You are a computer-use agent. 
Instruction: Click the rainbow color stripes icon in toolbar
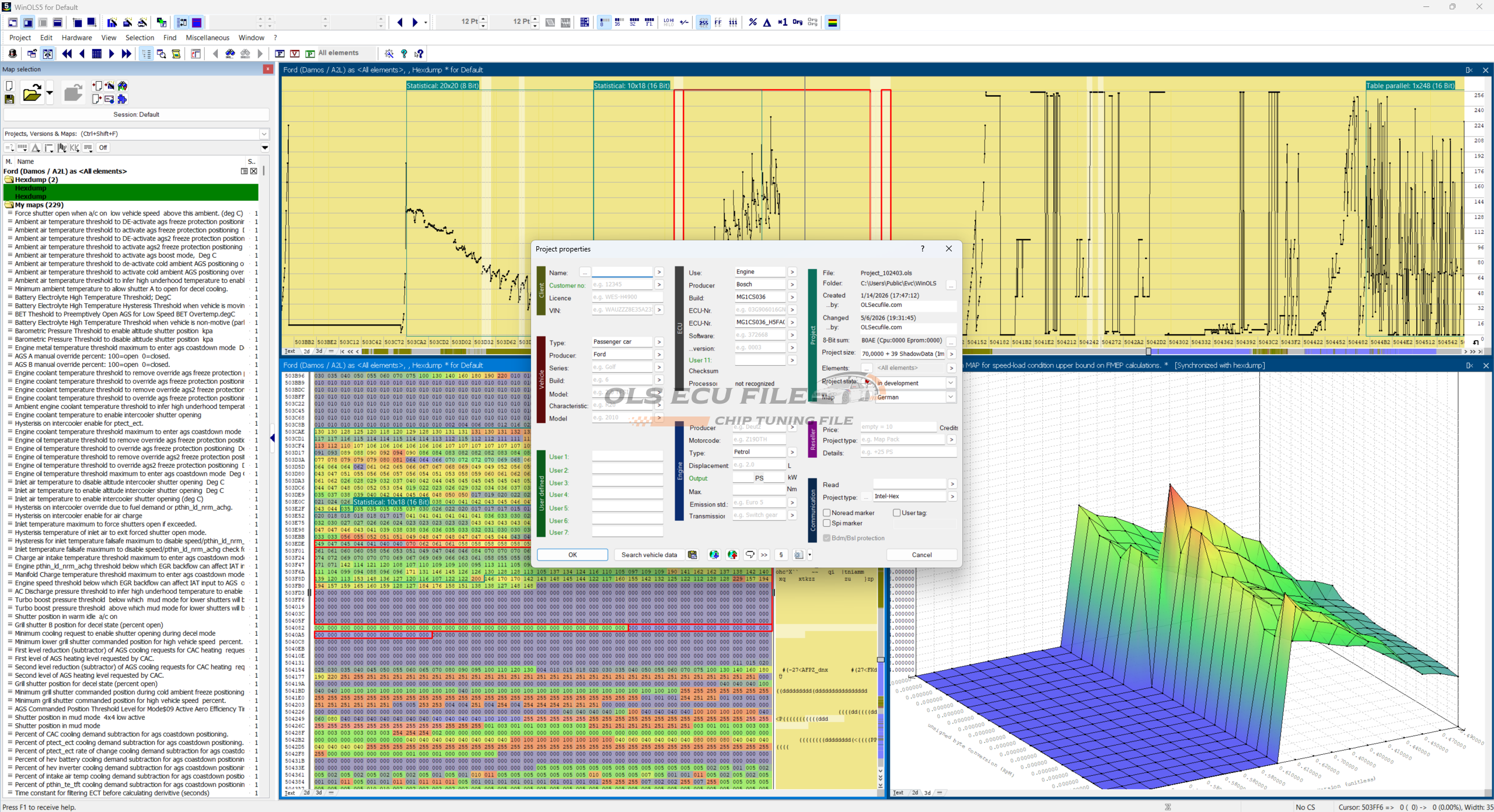tap(833, 23)
